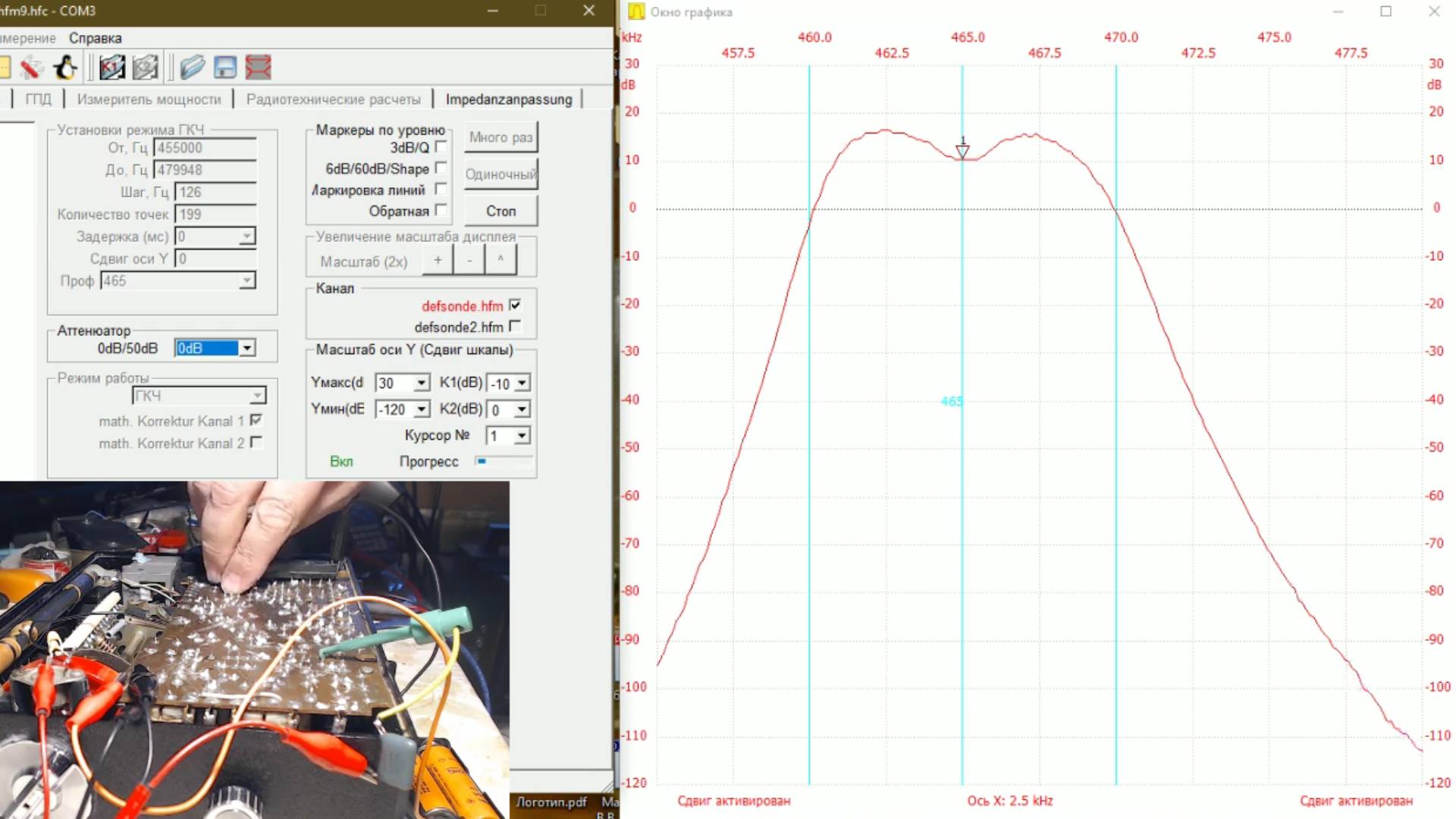Click the K1 channel calibration icon

tap(111, 68)
